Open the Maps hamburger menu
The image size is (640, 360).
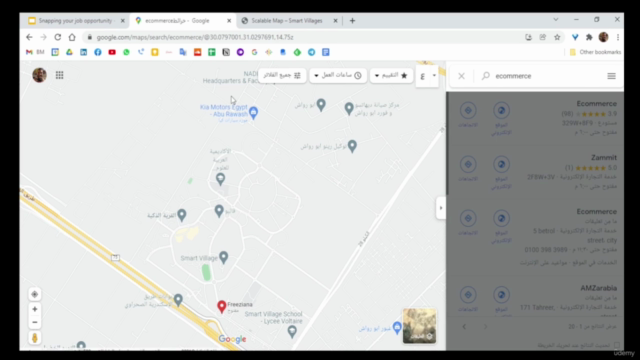click(611, 76)
